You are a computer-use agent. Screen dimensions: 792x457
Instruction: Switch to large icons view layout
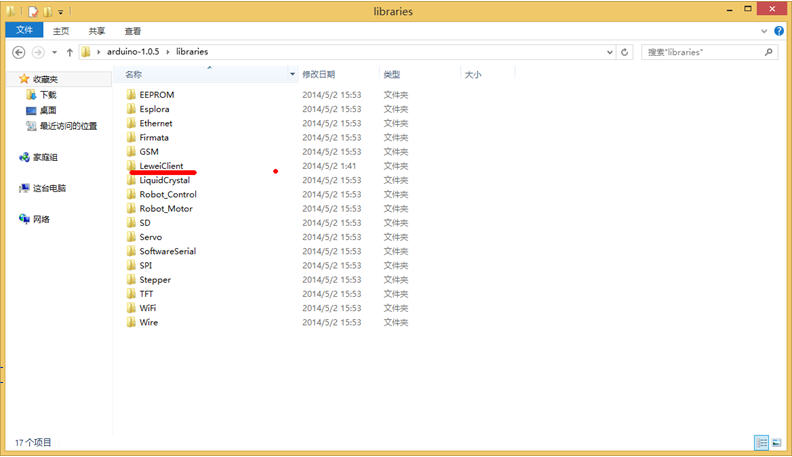click(x=776, y=443)
